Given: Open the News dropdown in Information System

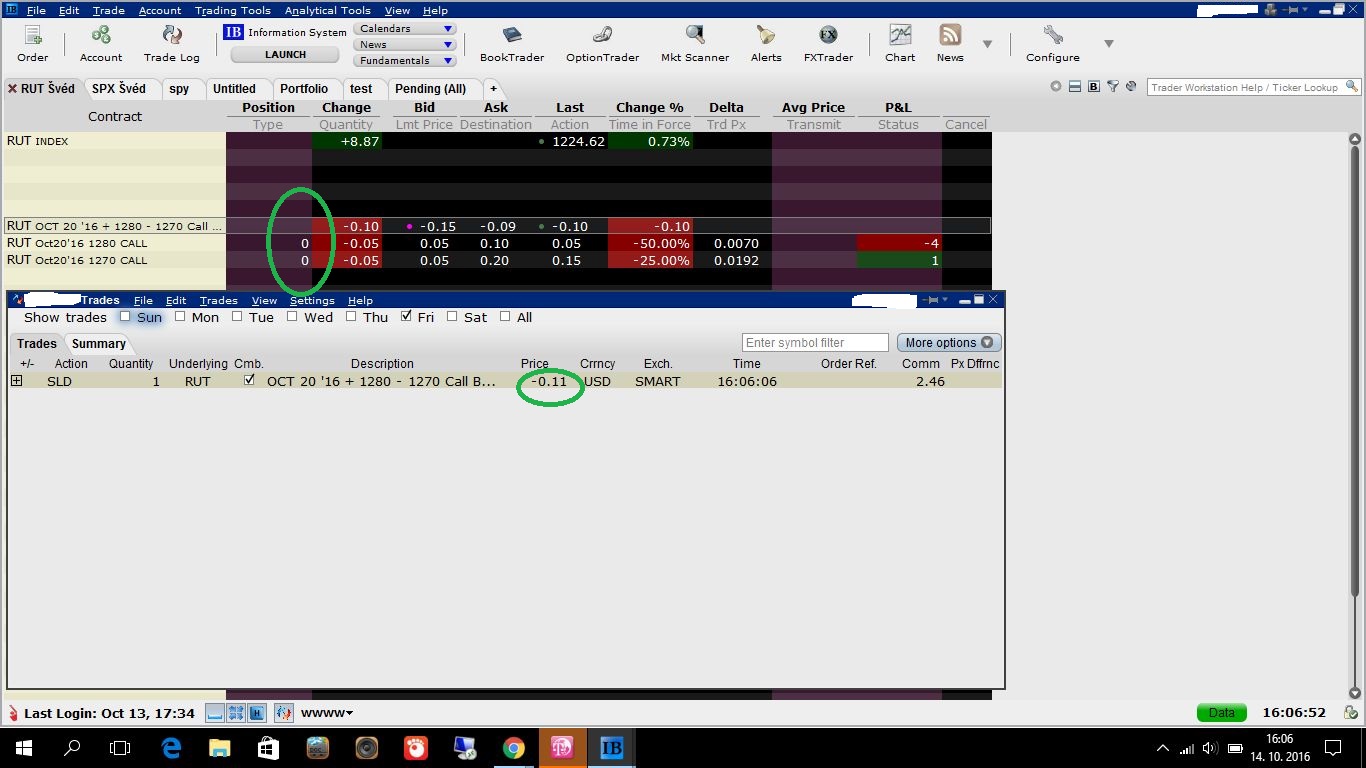Looking at the screenshot, I should click(406, 45).
